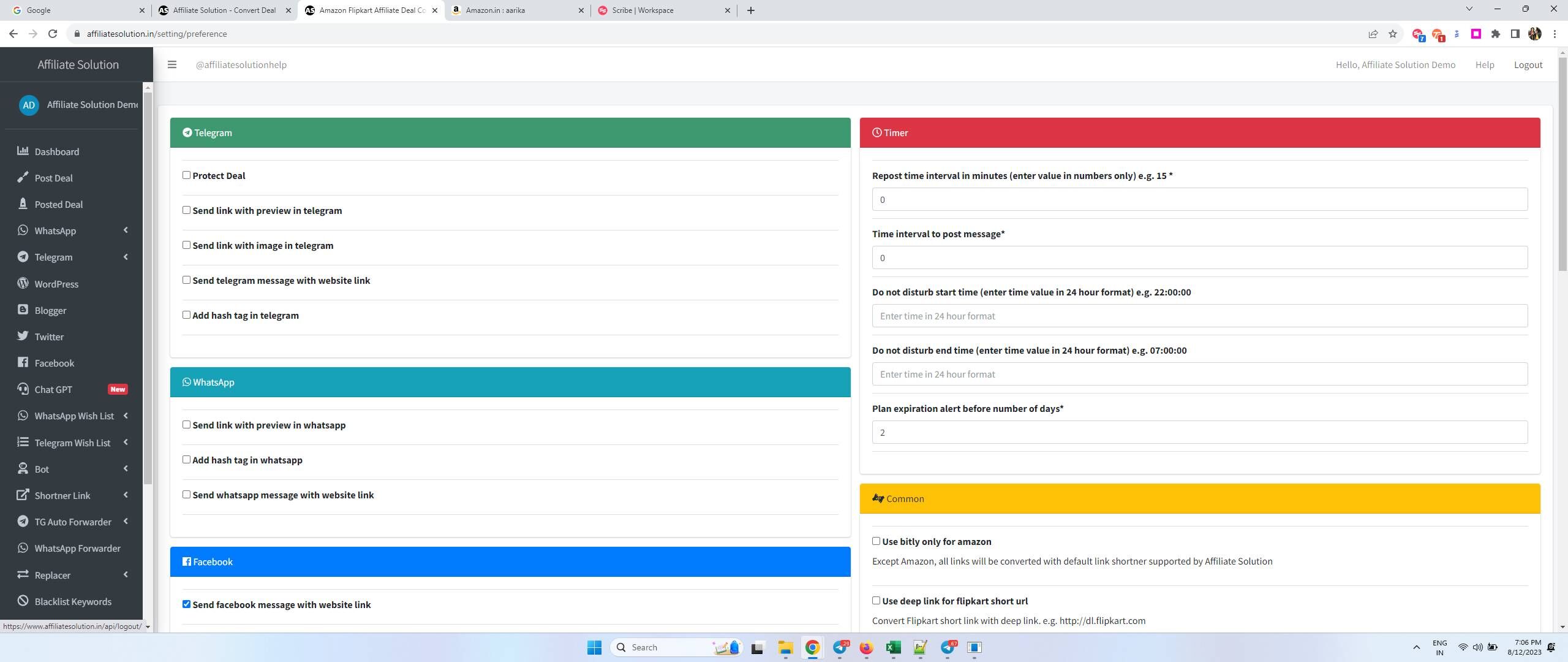Enable the Protect Deal checkbox
This screenshot has width=1568, height=662.
pyautogui.click(x=186, y=175)
